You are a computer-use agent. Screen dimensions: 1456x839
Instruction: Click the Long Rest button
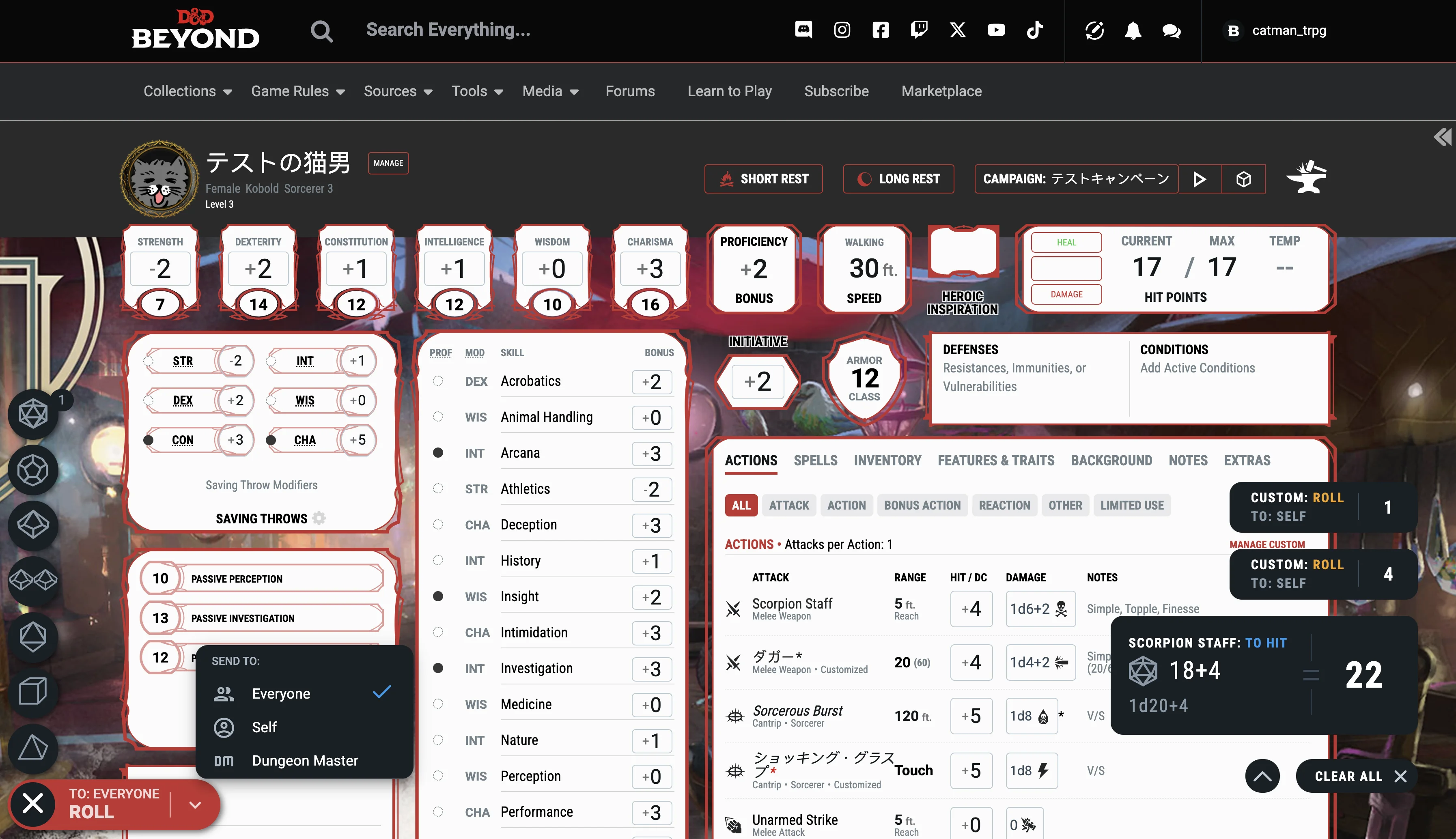click(898, 179)
